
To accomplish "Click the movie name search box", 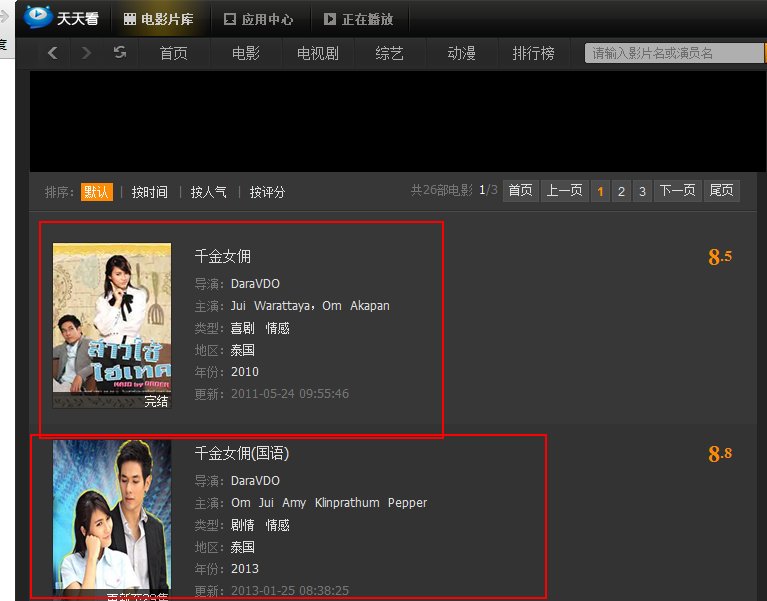I will [x=674, y=53].
